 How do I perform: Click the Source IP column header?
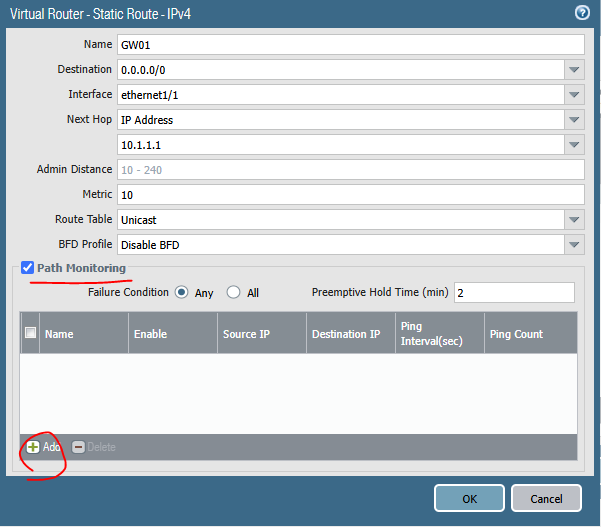point(262,333)
